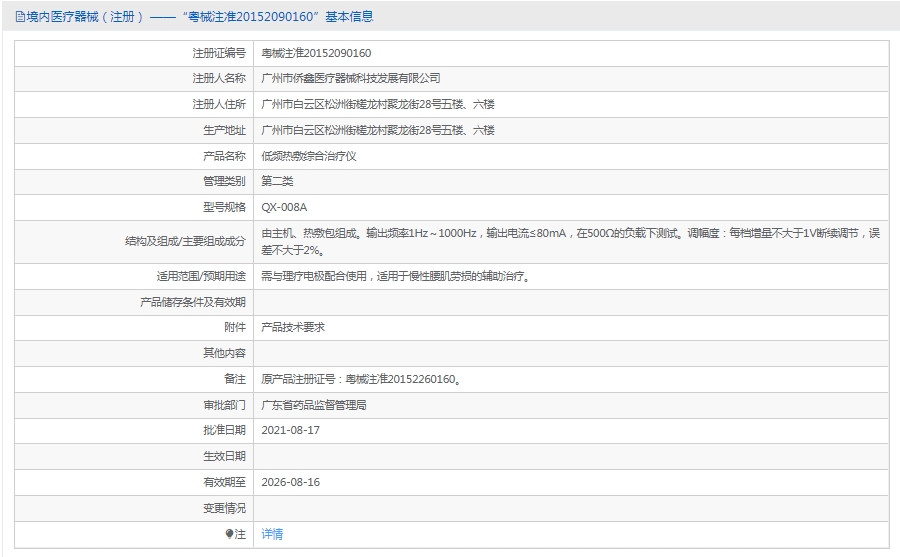The height and width of the screenshot is (557, 900).
Task: Click the 其他内容 row label
Action: point(224,353)
